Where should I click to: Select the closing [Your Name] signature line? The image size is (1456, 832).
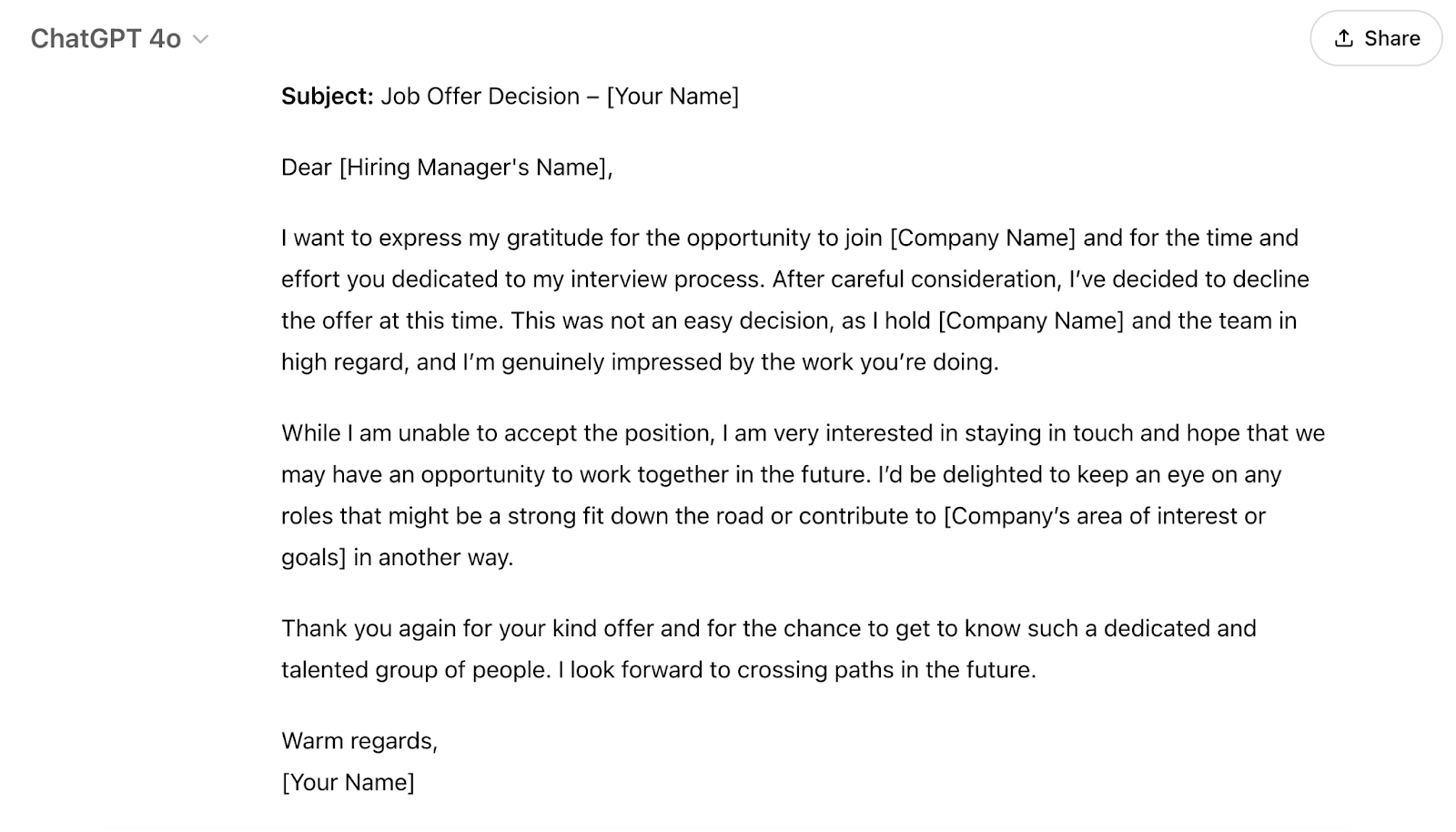point(349,781)
